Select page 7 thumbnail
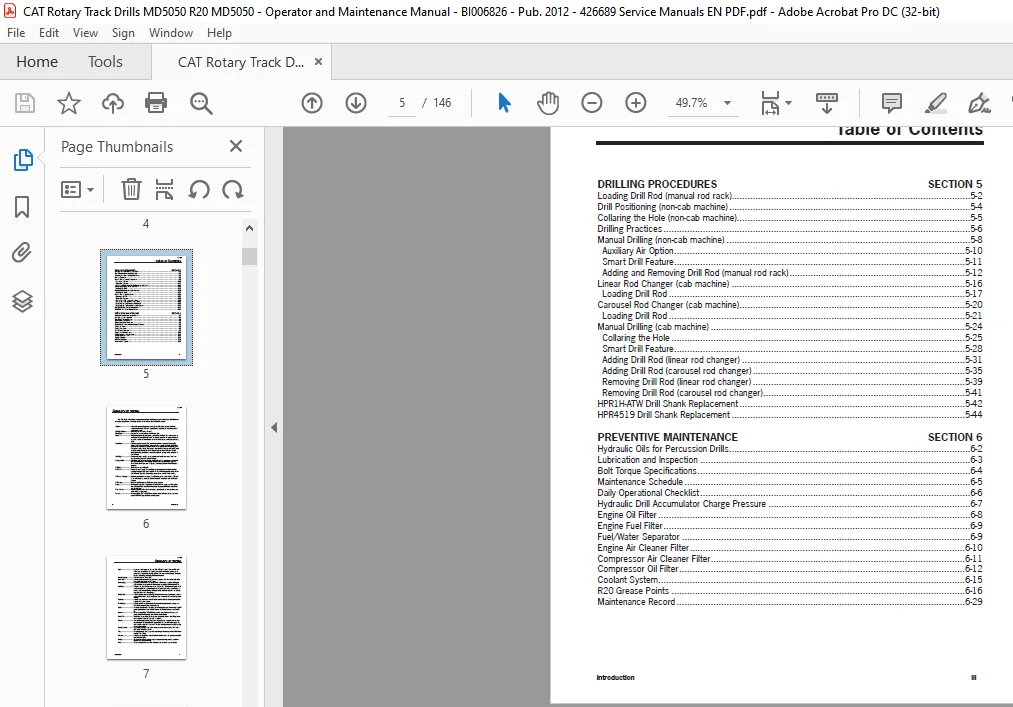 pyautogui.click(x=146, y=607)
